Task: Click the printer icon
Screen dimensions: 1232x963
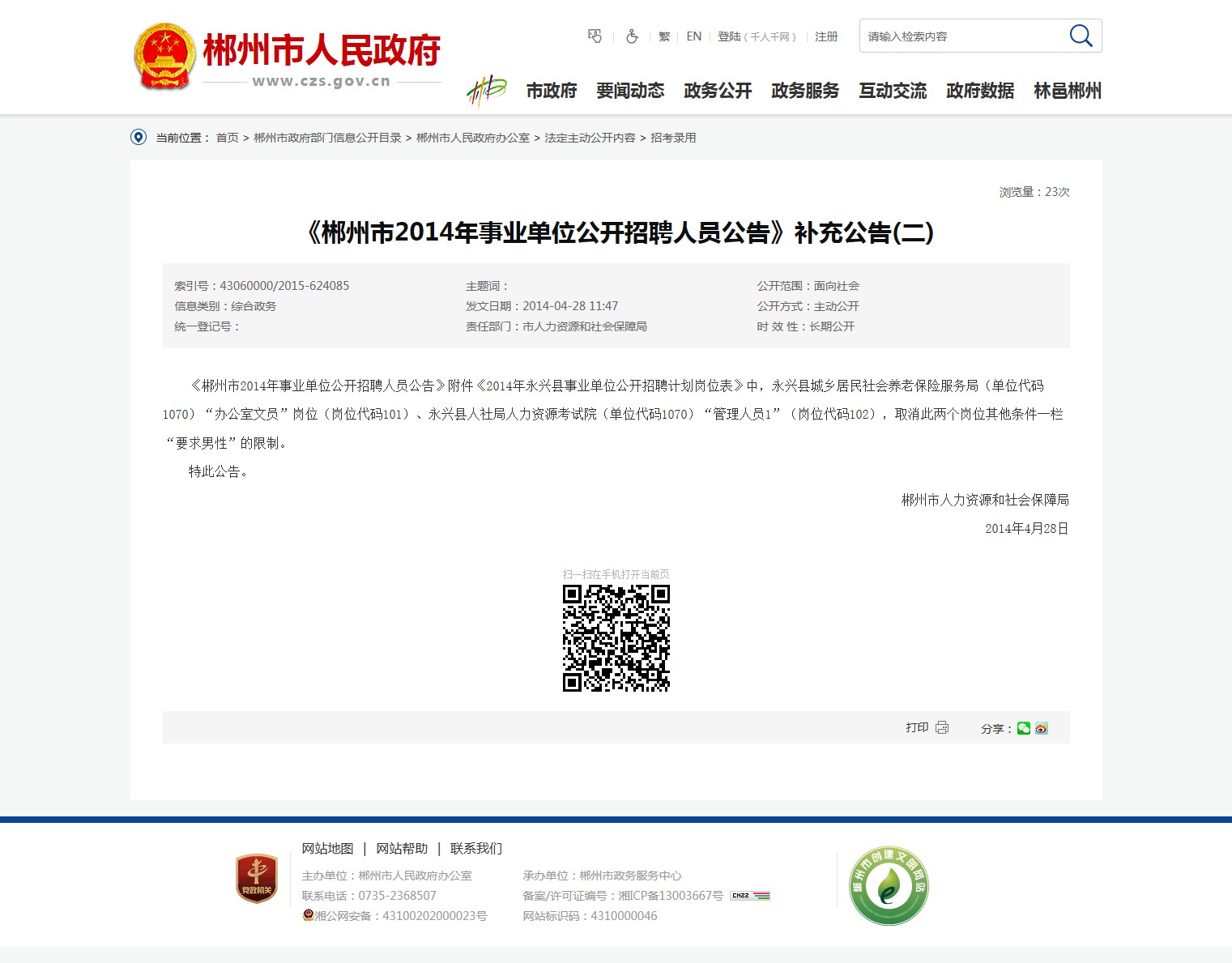Action: click(x=942, y=727)
